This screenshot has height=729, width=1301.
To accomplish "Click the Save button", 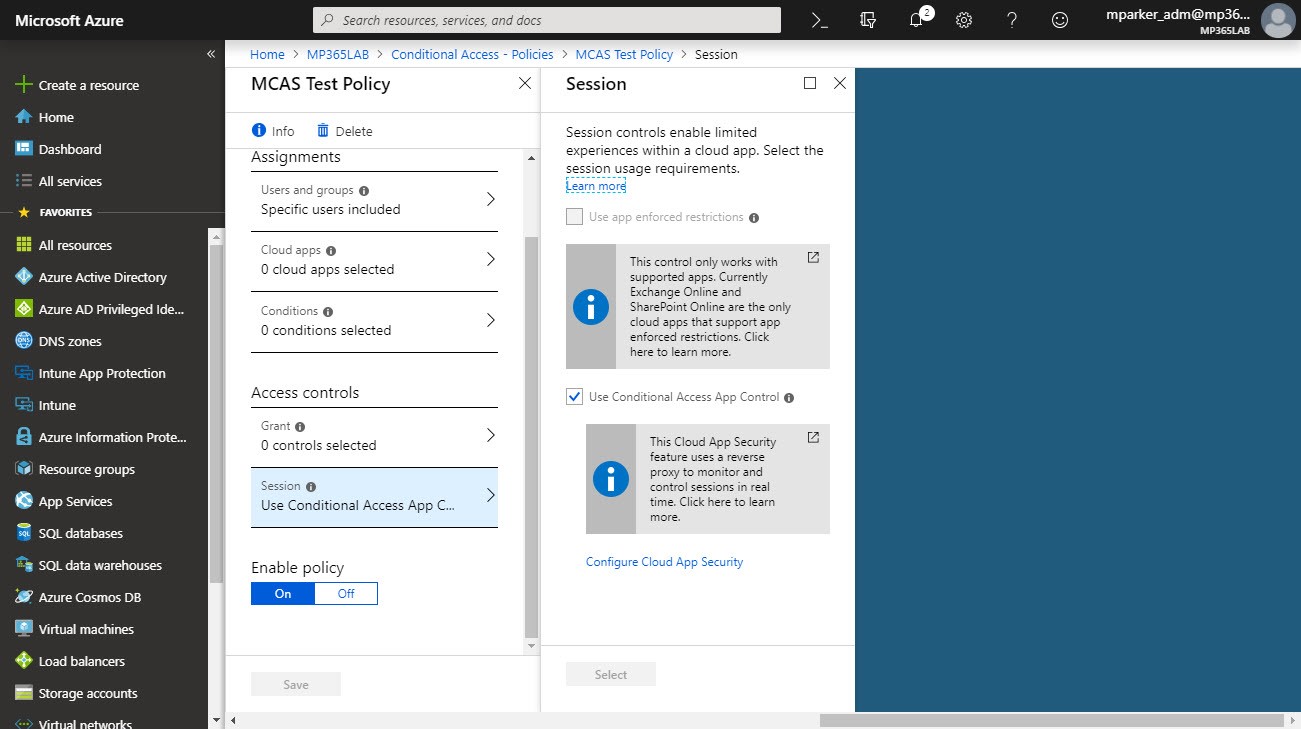I will 296,684.
